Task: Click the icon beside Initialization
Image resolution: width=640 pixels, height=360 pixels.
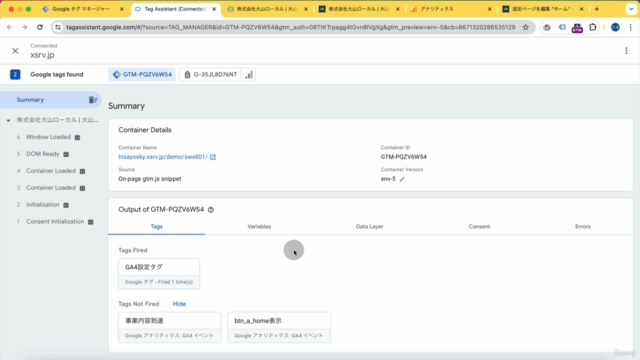Action: click(x=66, y=205)
